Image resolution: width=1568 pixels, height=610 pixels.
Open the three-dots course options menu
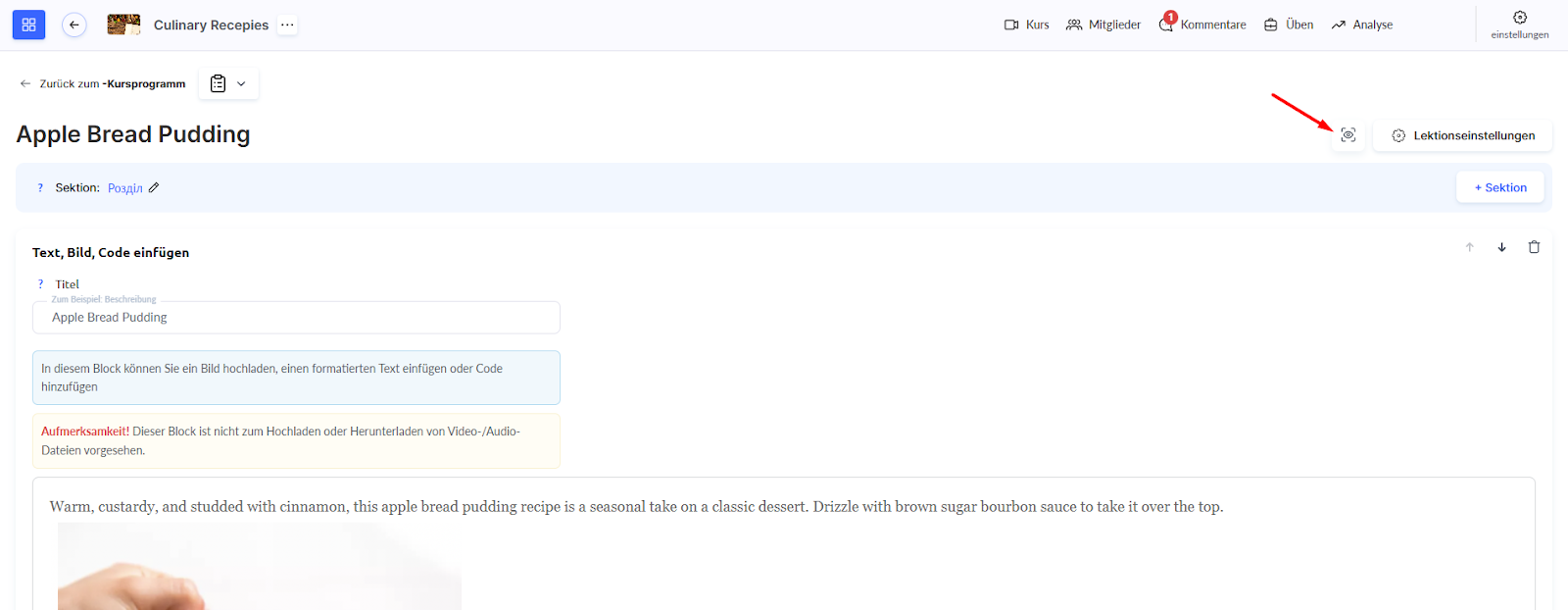tap(287, 25)
